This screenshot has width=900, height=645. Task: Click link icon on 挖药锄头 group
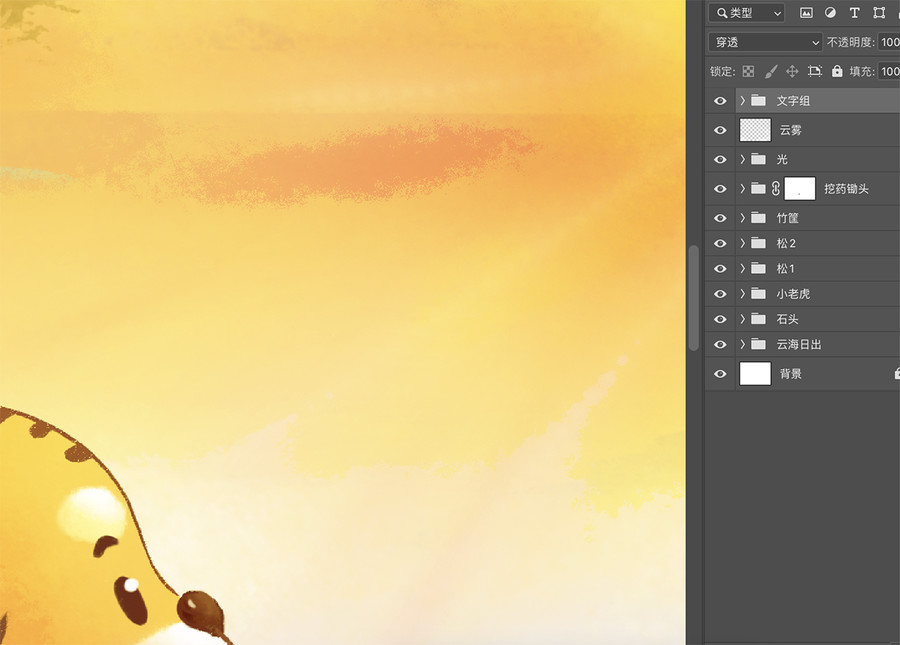tap(775, 189)
